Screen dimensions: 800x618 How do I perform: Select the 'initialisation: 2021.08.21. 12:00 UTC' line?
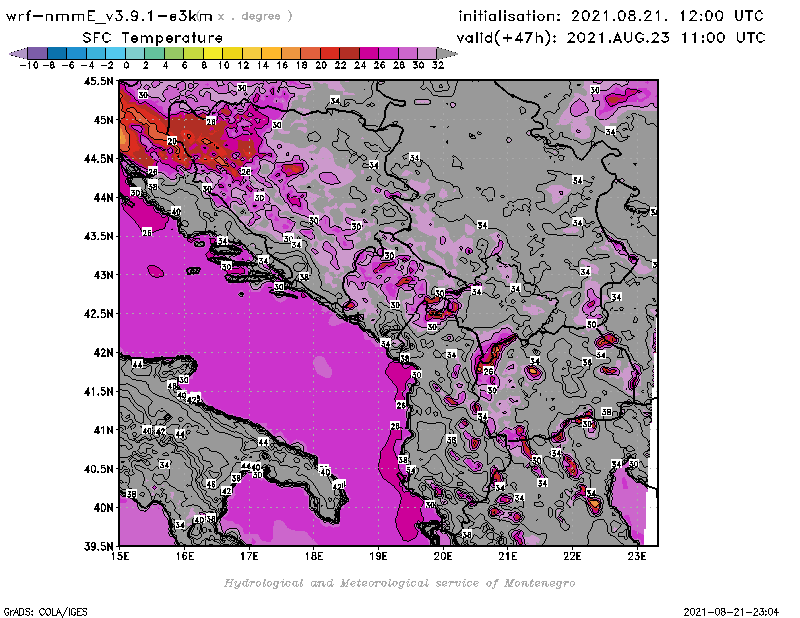[x=611, y=16]
